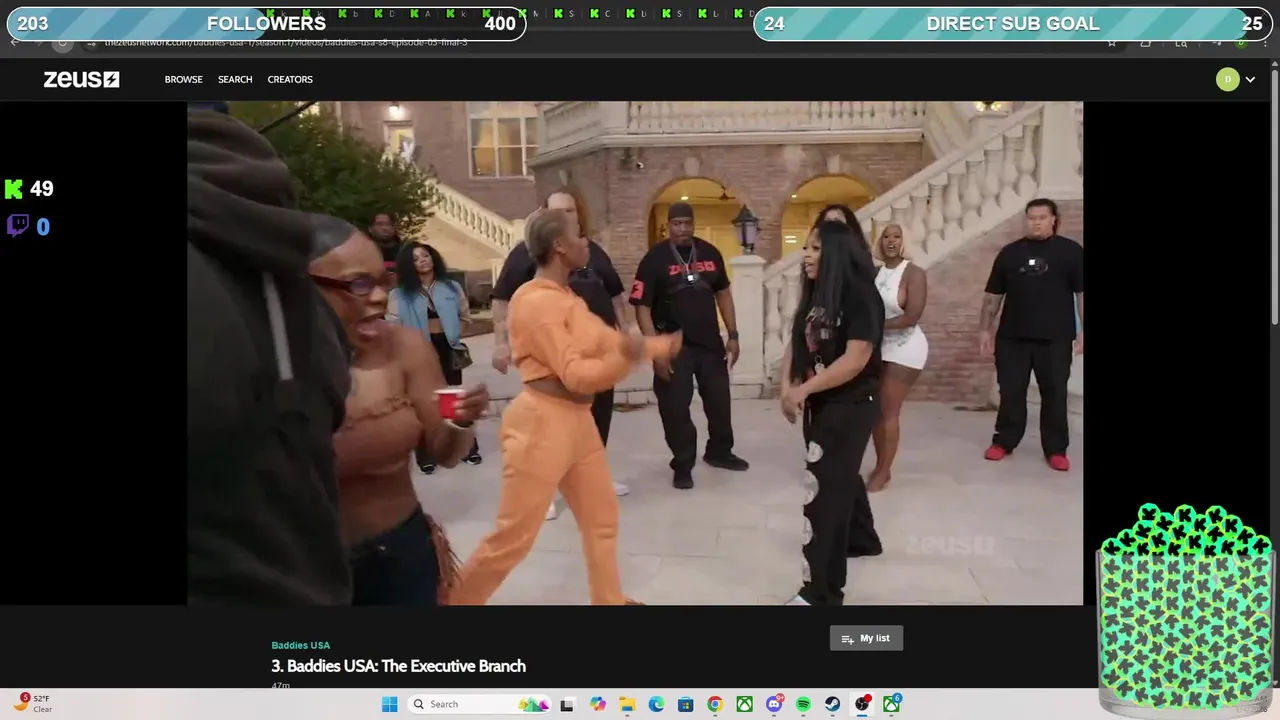Add the episode with My list button
This screenshot has height=720, width=1280.
coord(866,638)
